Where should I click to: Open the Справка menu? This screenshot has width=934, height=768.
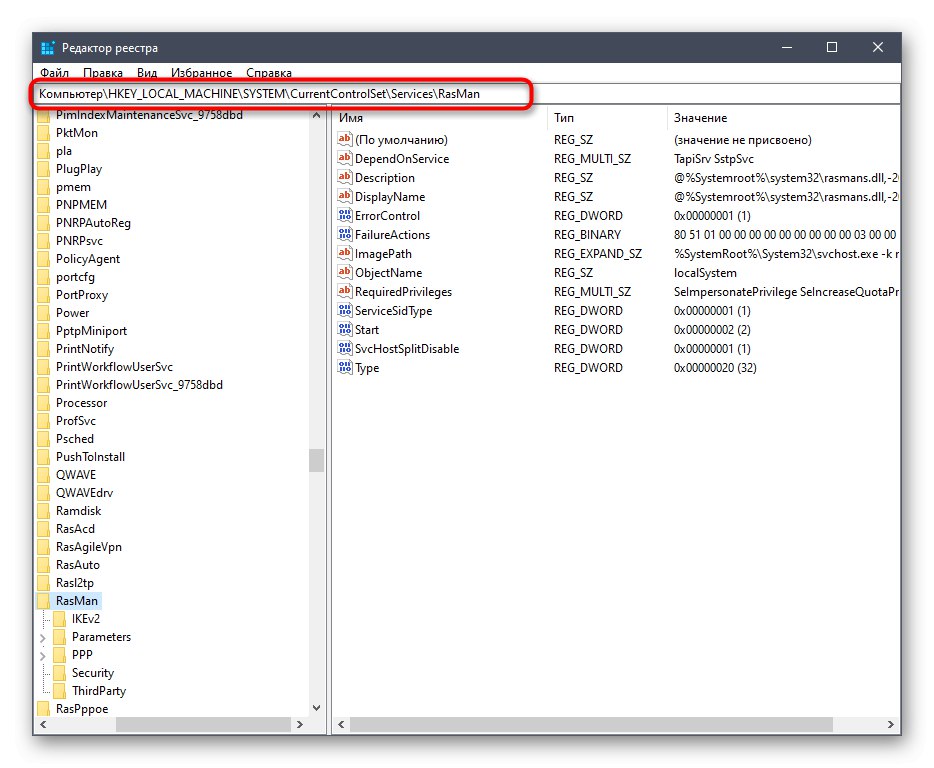pos(269,73)
